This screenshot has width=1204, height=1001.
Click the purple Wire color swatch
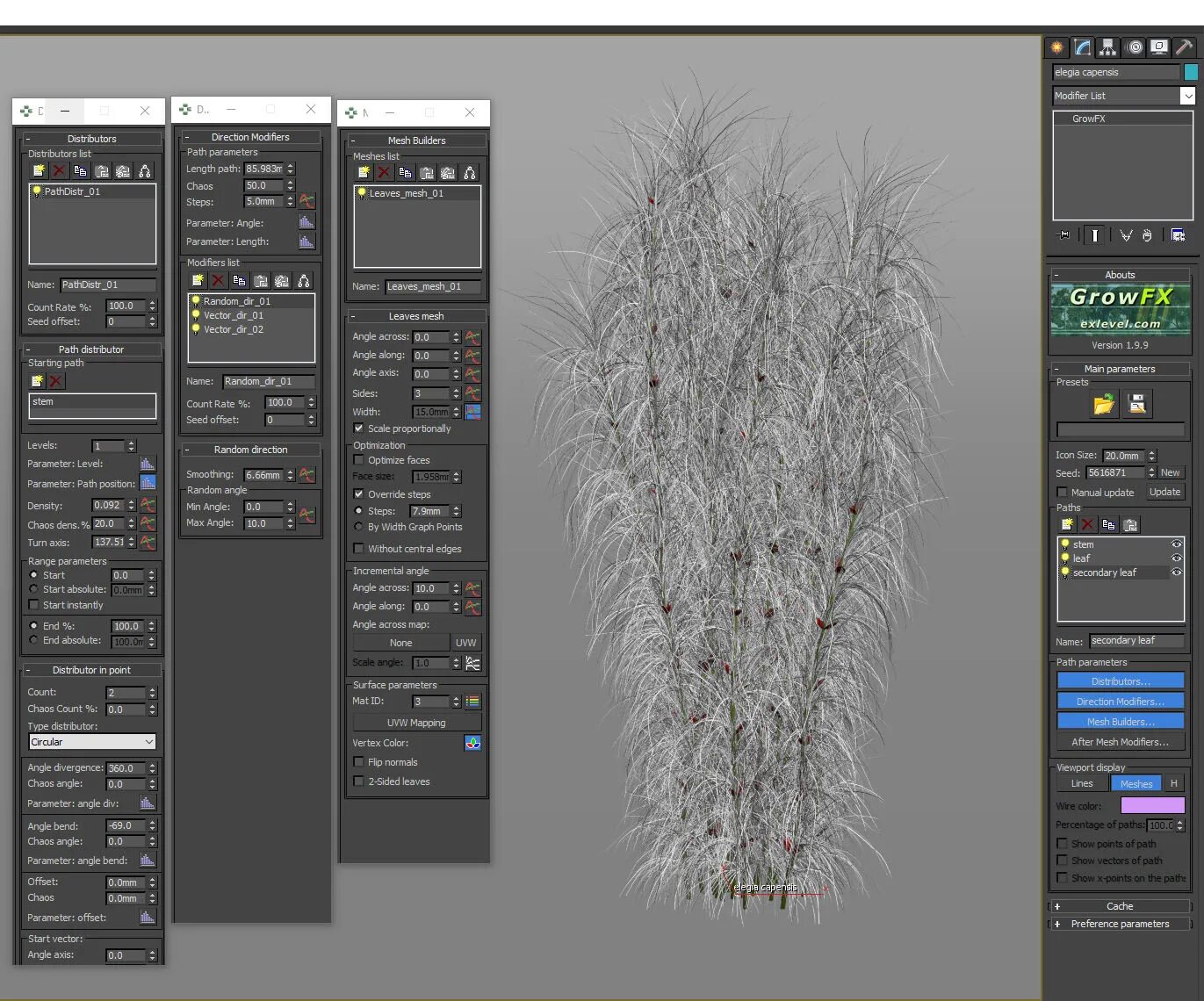click(x=1152, y=805)
